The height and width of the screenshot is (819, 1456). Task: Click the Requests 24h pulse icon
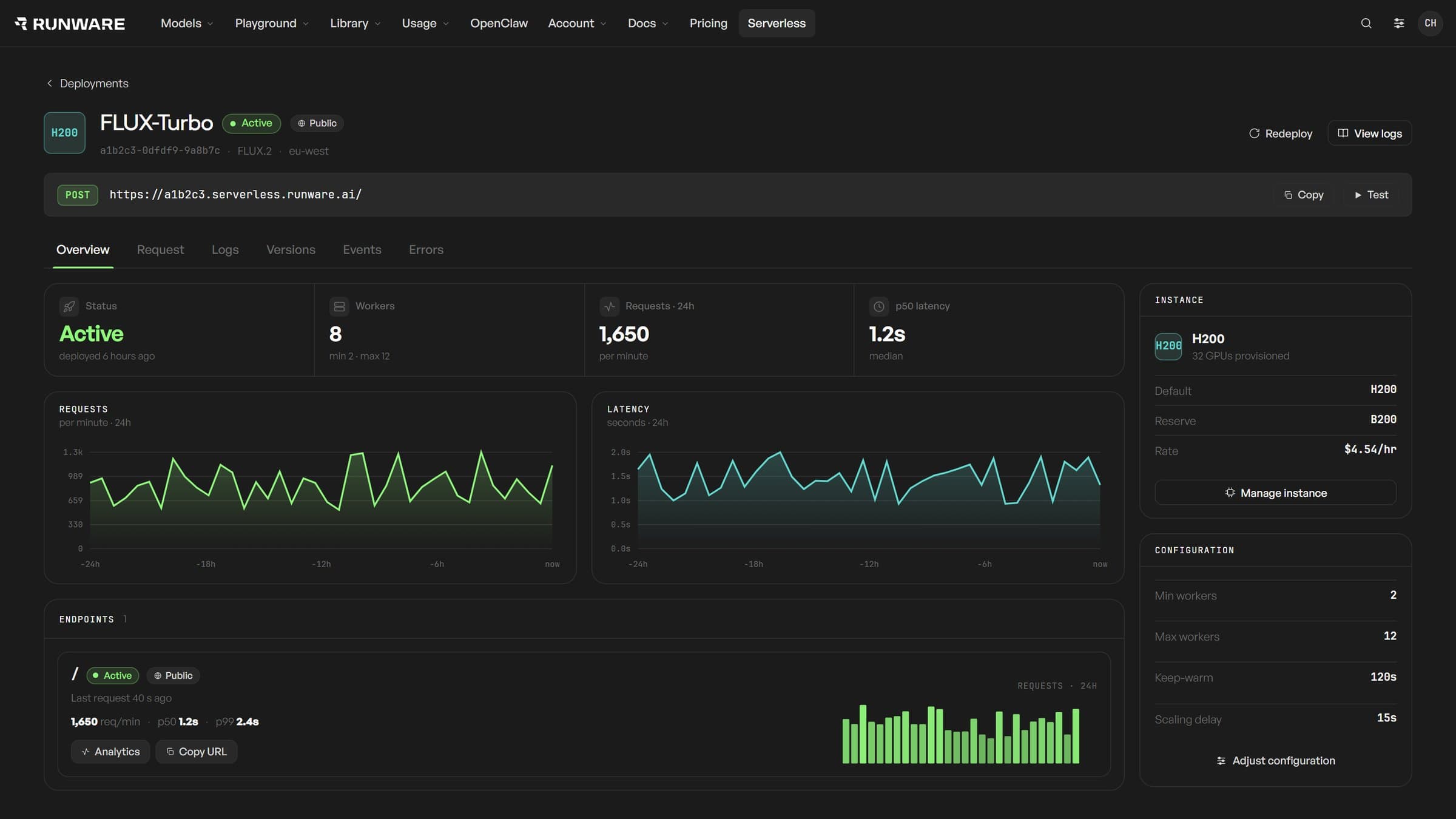tap(609, 306)
